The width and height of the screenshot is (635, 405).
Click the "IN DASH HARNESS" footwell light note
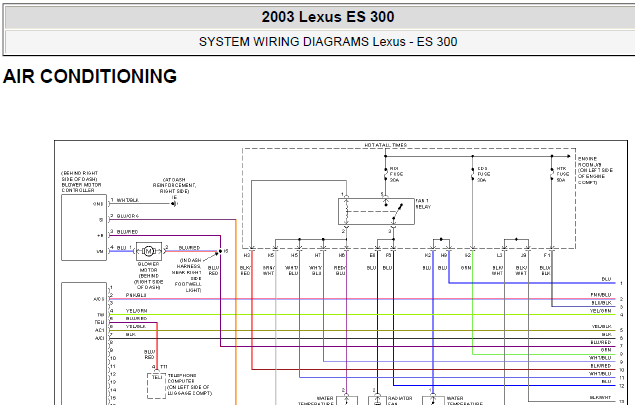tap(188, 275)
